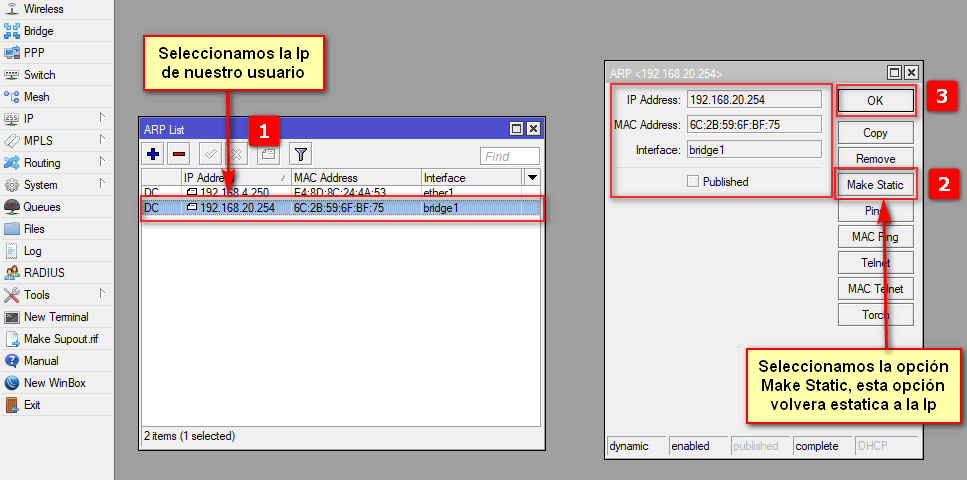Click the Copy button in ARP dialog

click(875, 133)
